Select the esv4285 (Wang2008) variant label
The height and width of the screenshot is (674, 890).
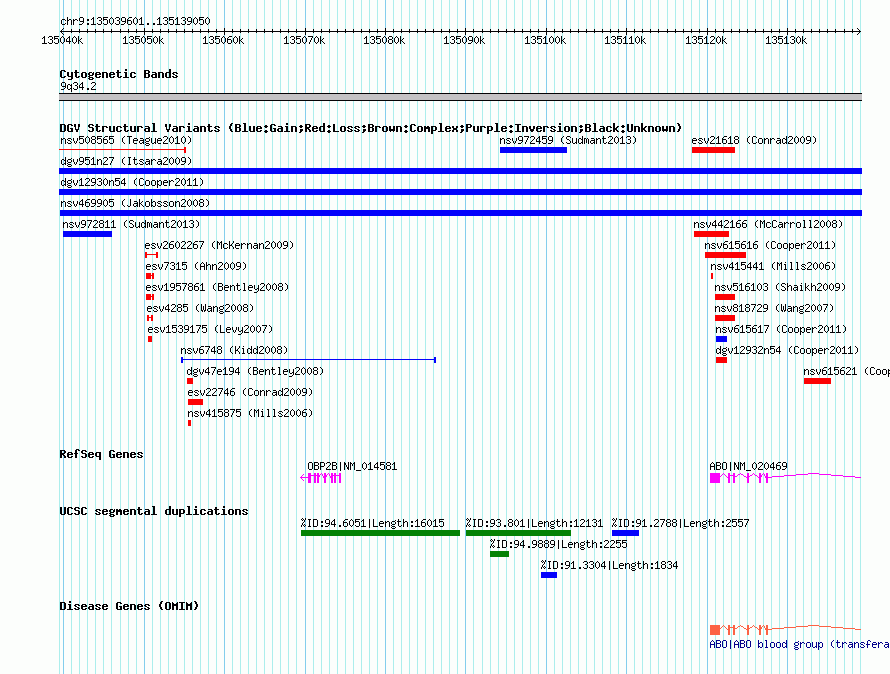200,308
